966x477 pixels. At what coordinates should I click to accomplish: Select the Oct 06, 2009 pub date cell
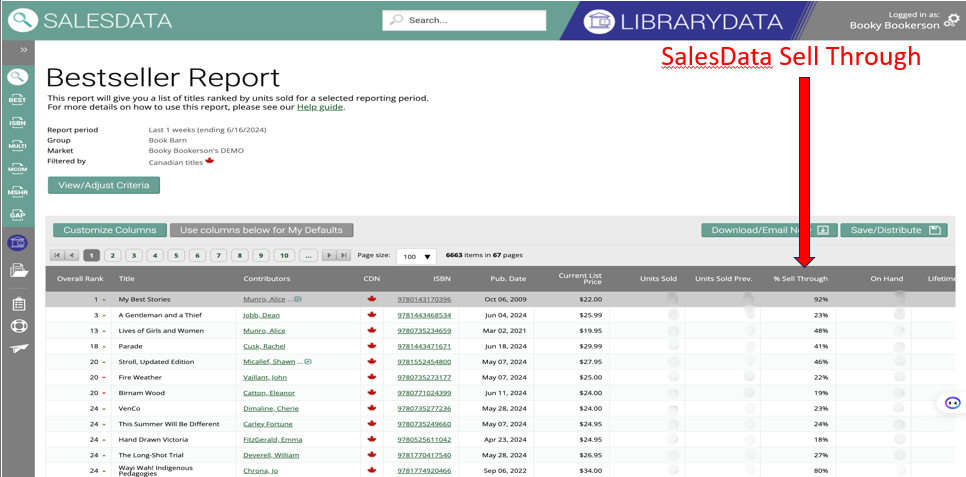click(506, 300)
